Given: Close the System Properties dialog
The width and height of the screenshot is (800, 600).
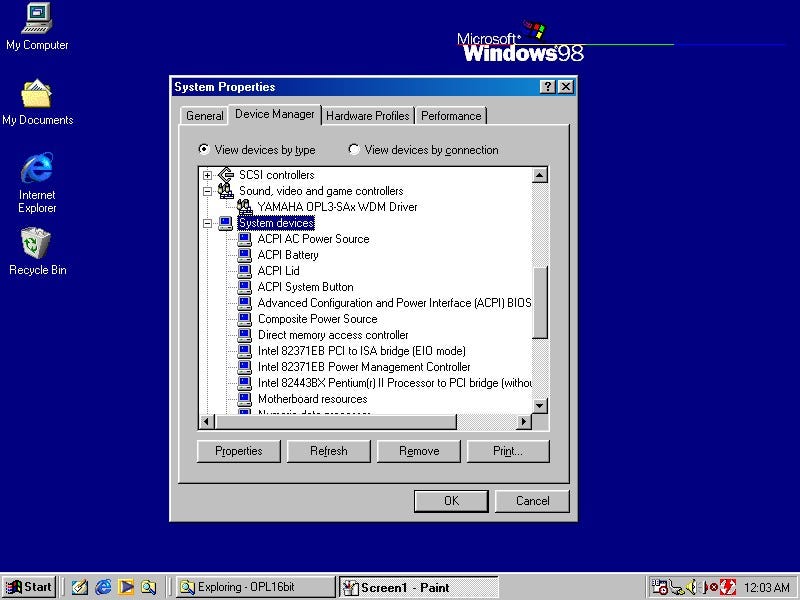Looking at the screenshot, I should pos(566,87).
